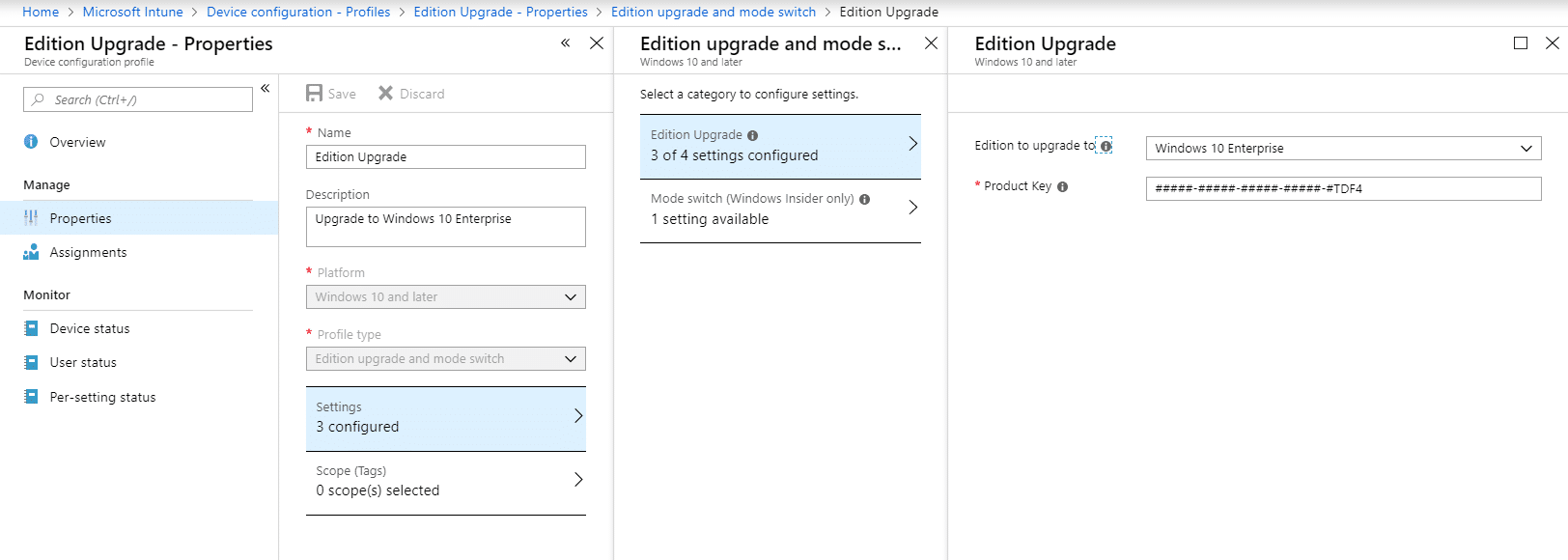1568x560 pixels.
Task: Open the Platform dropdown
Action: point(446,296)
